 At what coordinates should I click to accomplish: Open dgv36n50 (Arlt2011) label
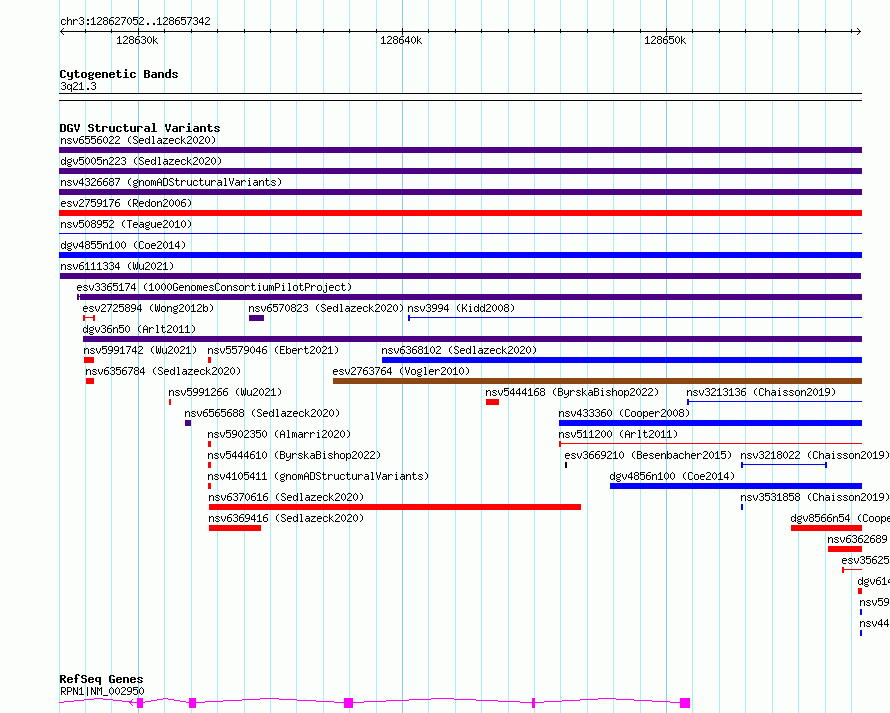139,329
